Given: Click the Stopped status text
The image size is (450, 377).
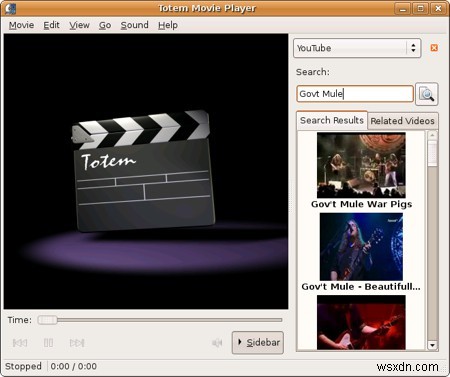Looking at the screenshot, I should point(23,366).
